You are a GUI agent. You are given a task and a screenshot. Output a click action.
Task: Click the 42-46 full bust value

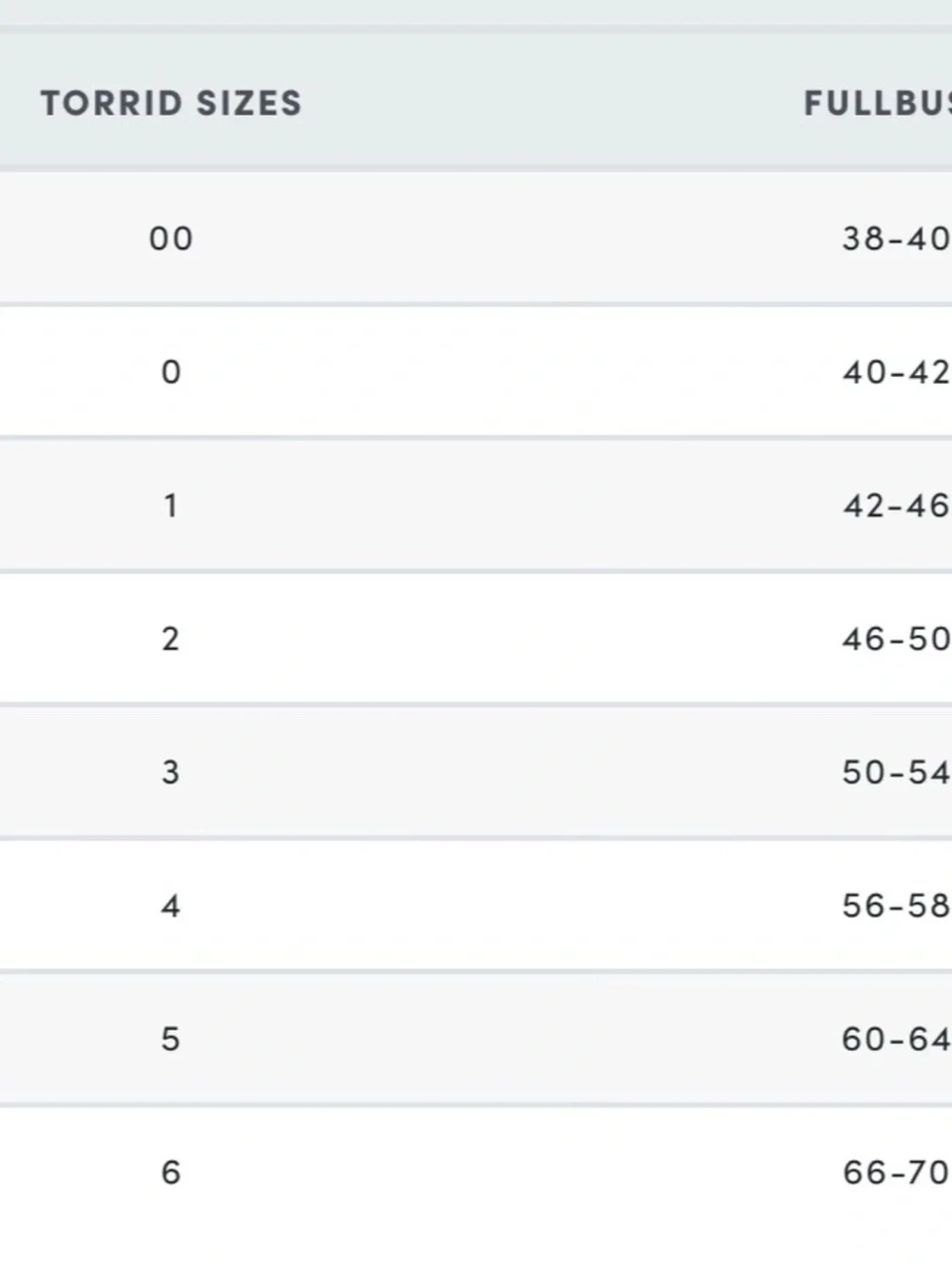(x=896, y=505)
